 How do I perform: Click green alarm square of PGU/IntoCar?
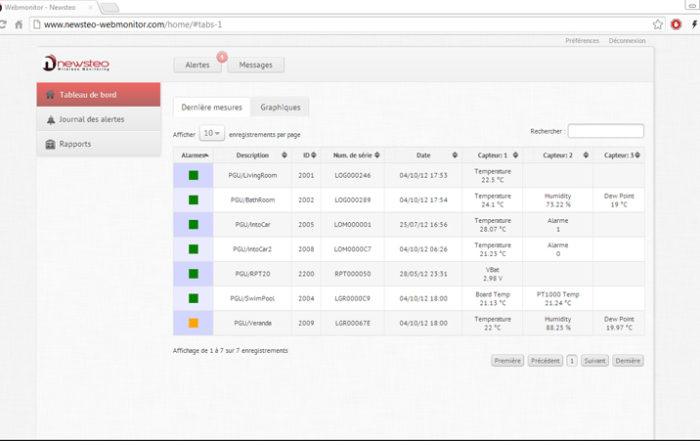[193, 225]
